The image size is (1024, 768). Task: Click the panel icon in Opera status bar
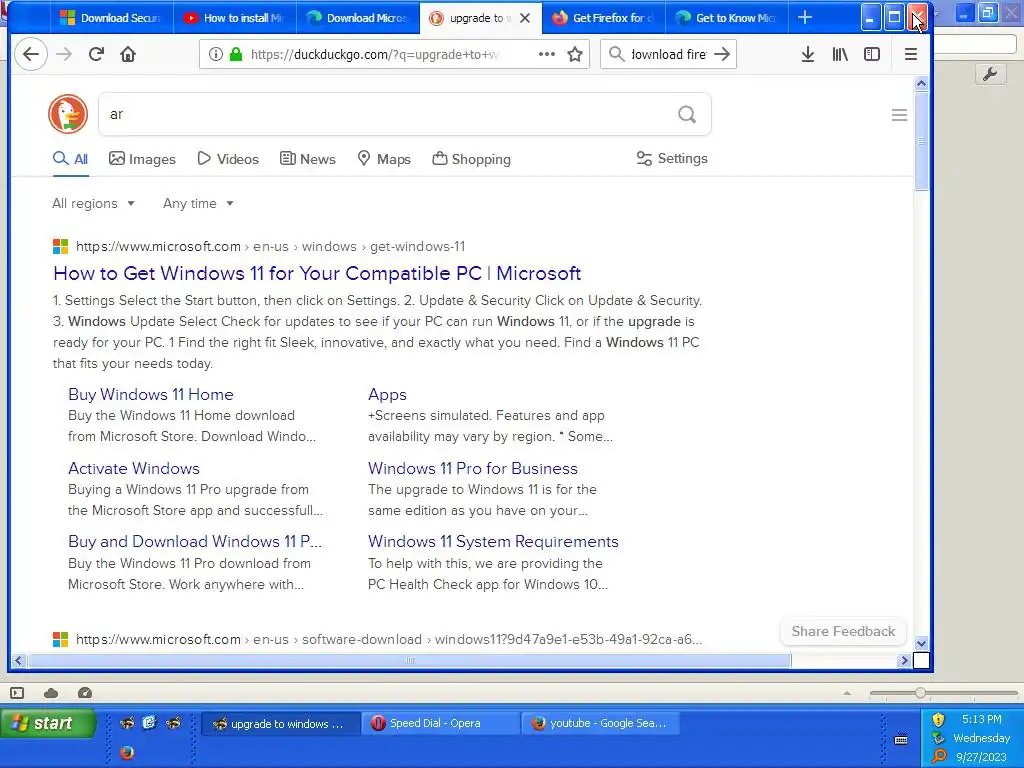tap(17, 693)
